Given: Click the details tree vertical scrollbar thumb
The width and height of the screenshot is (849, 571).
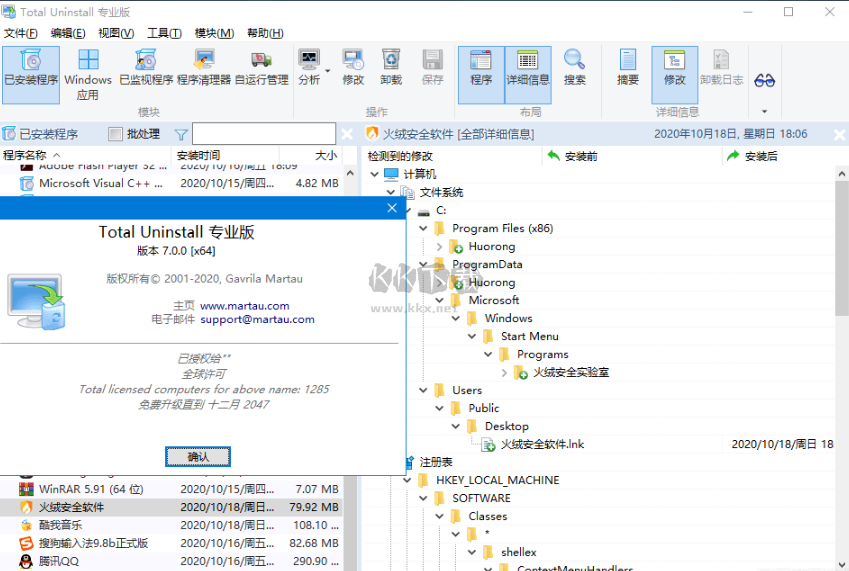Looking at the screenshot, I should pos(841,248).
